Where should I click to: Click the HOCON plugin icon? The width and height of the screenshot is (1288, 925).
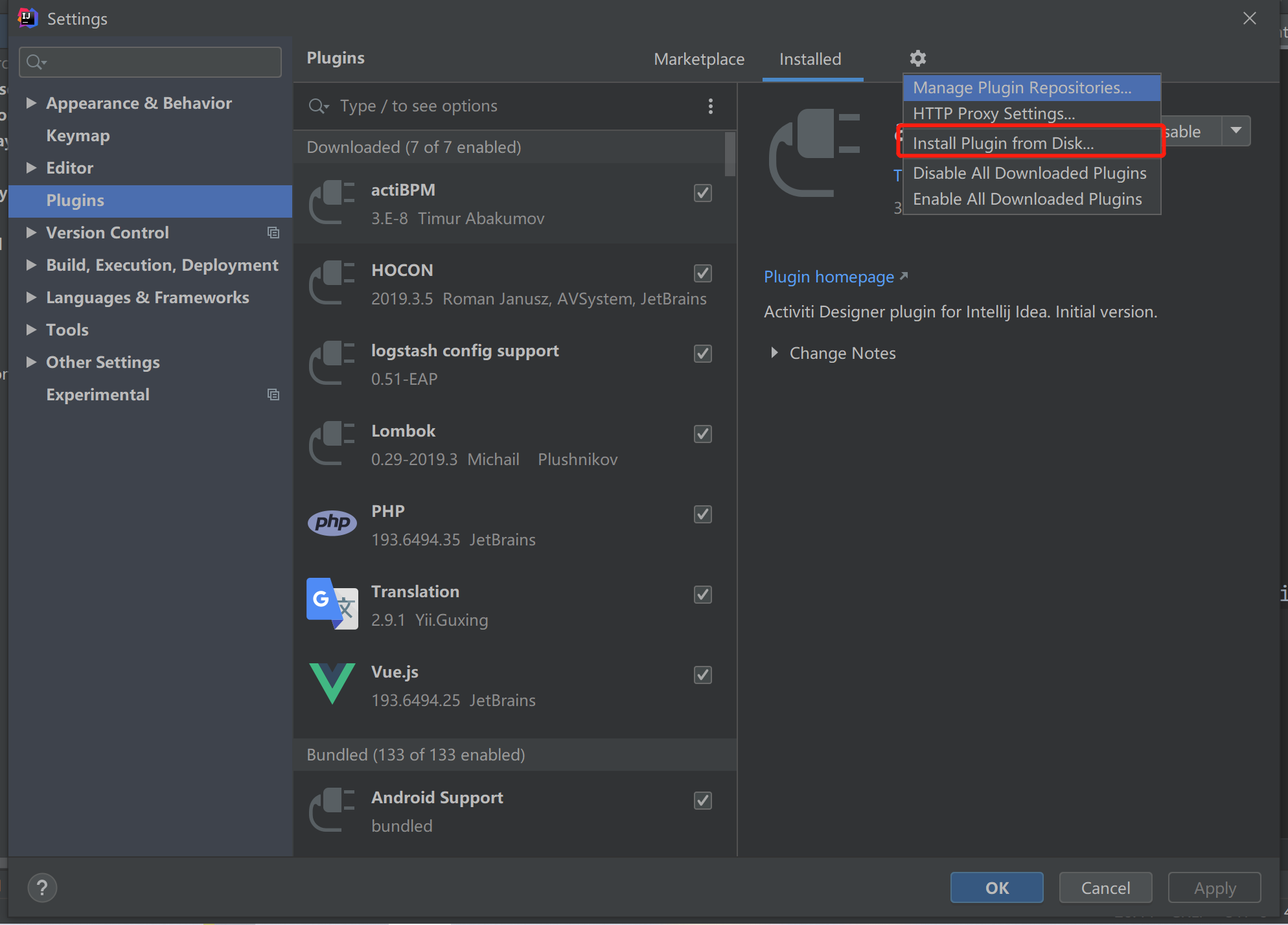coord(332,283)
